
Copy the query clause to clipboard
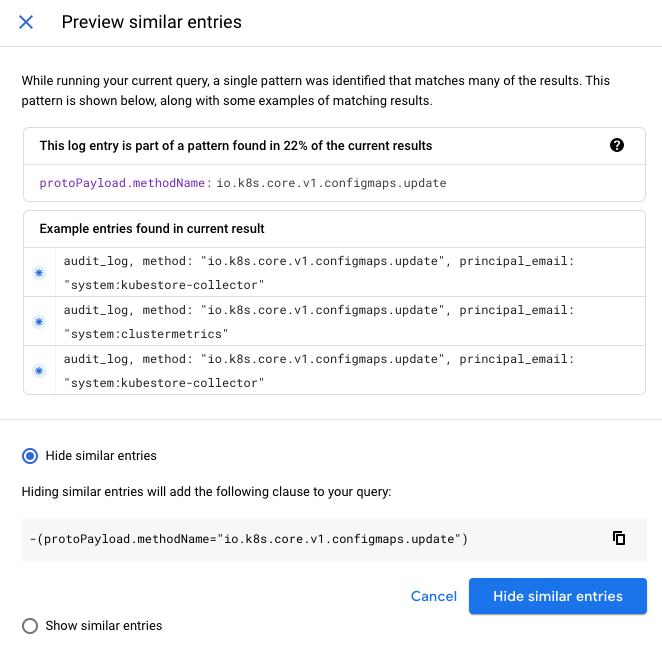point(619,538)
